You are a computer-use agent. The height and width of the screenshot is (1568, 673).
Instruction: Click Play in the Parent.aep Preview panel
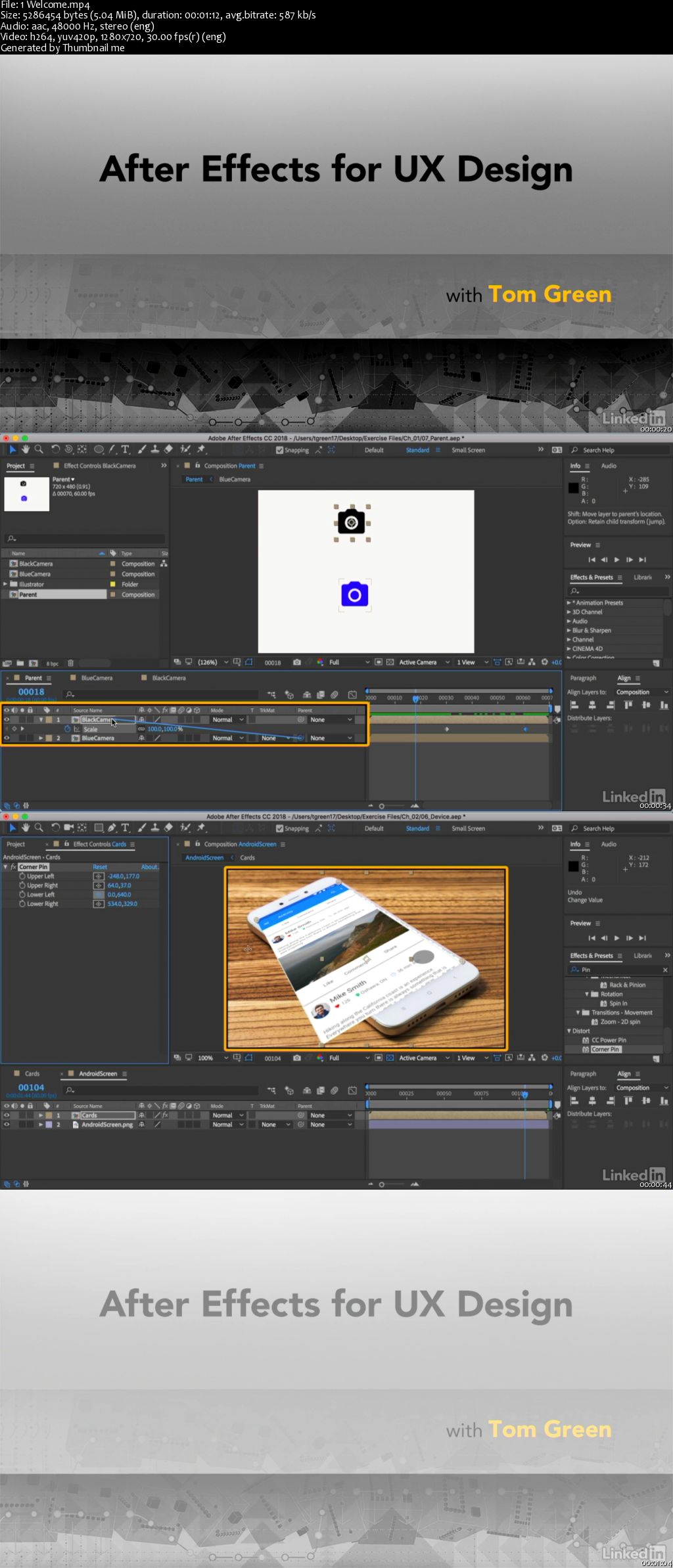pos(616,560)
